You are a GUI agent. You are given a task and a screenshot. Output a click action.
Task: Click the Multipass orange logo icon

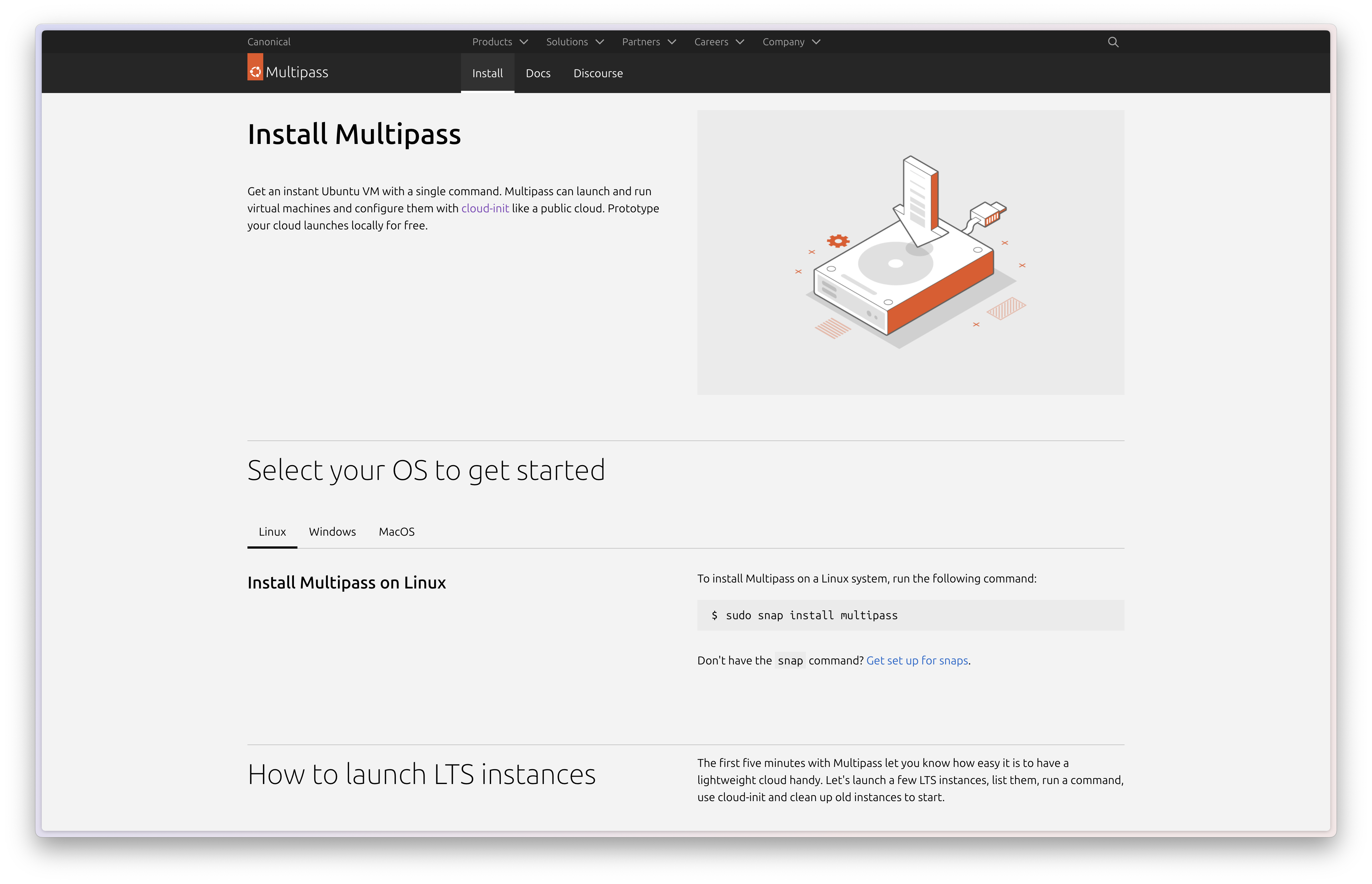255,67
